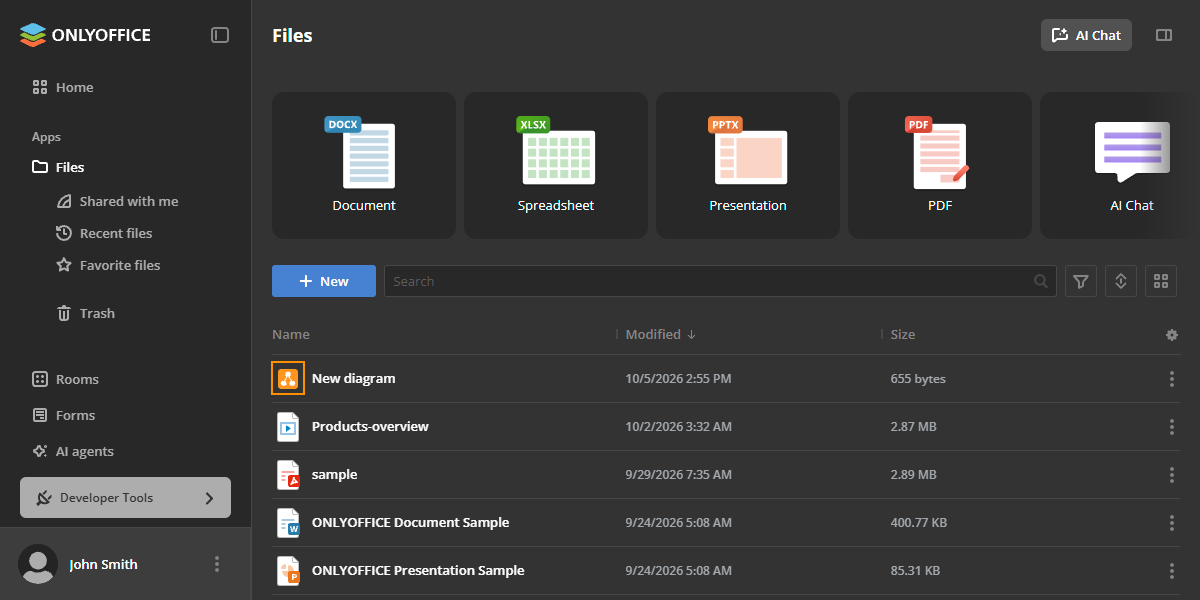The height and width of the screenshot is (600, 1200).
Task: Click the Trash bin icon
Action: tap(64, 313)
